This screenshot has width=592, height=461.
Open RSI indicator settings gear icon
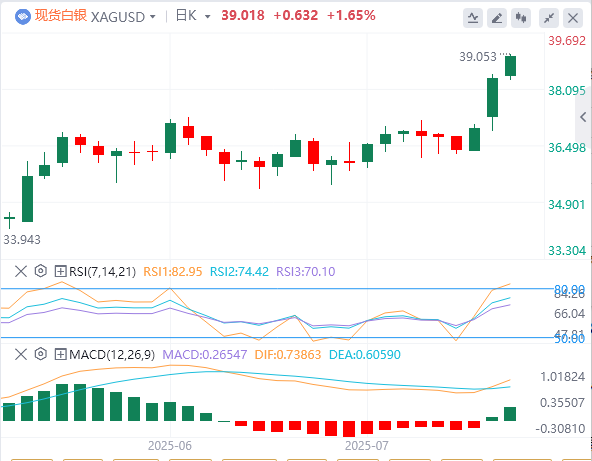40,271
